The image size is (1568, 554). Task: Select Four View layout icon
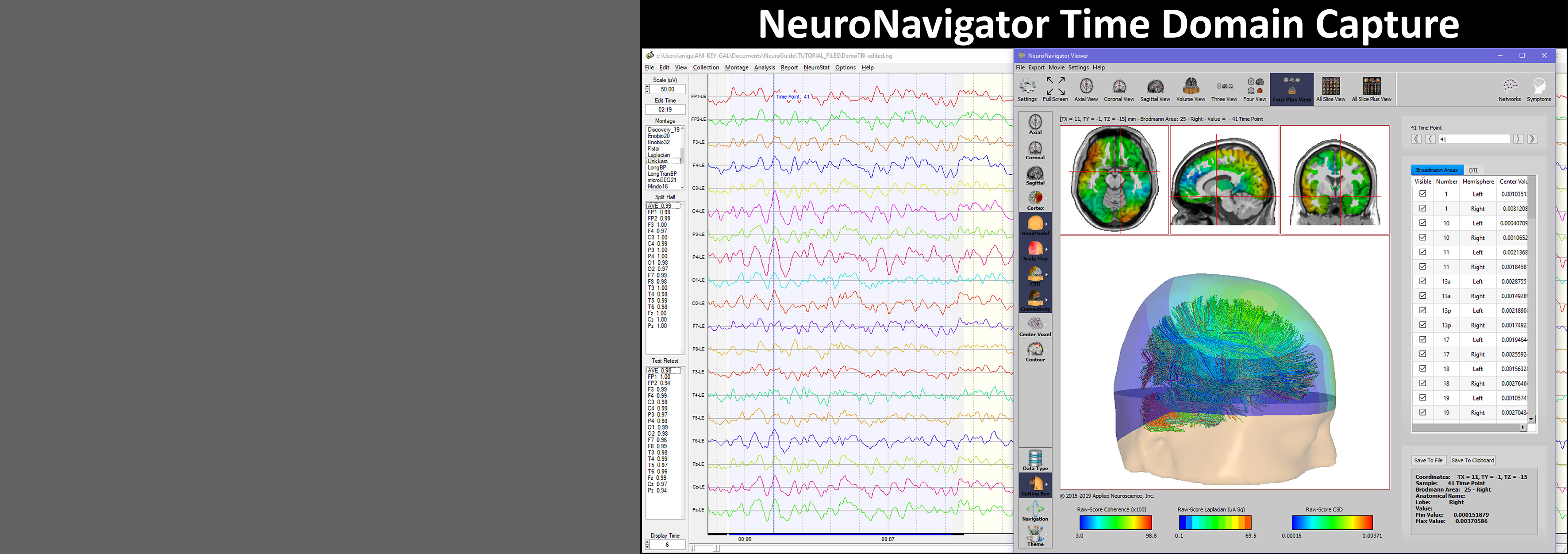tap(1254, 89)
